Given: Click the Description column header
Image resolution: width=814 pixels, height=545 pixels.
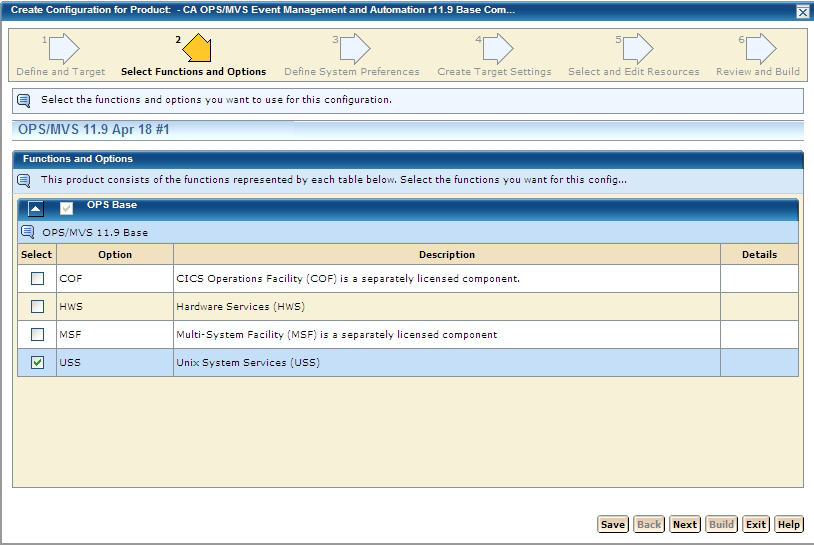Looking at the screenshot, I should pos(447,254).
